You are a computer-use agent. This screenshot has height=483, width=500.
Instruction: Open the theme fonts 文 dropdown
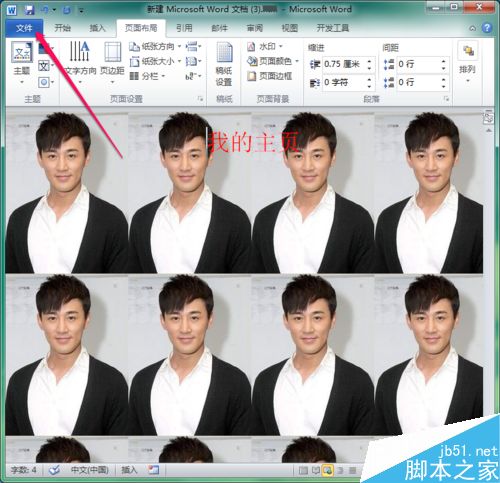pyautogui.click(x=46, y=66)
